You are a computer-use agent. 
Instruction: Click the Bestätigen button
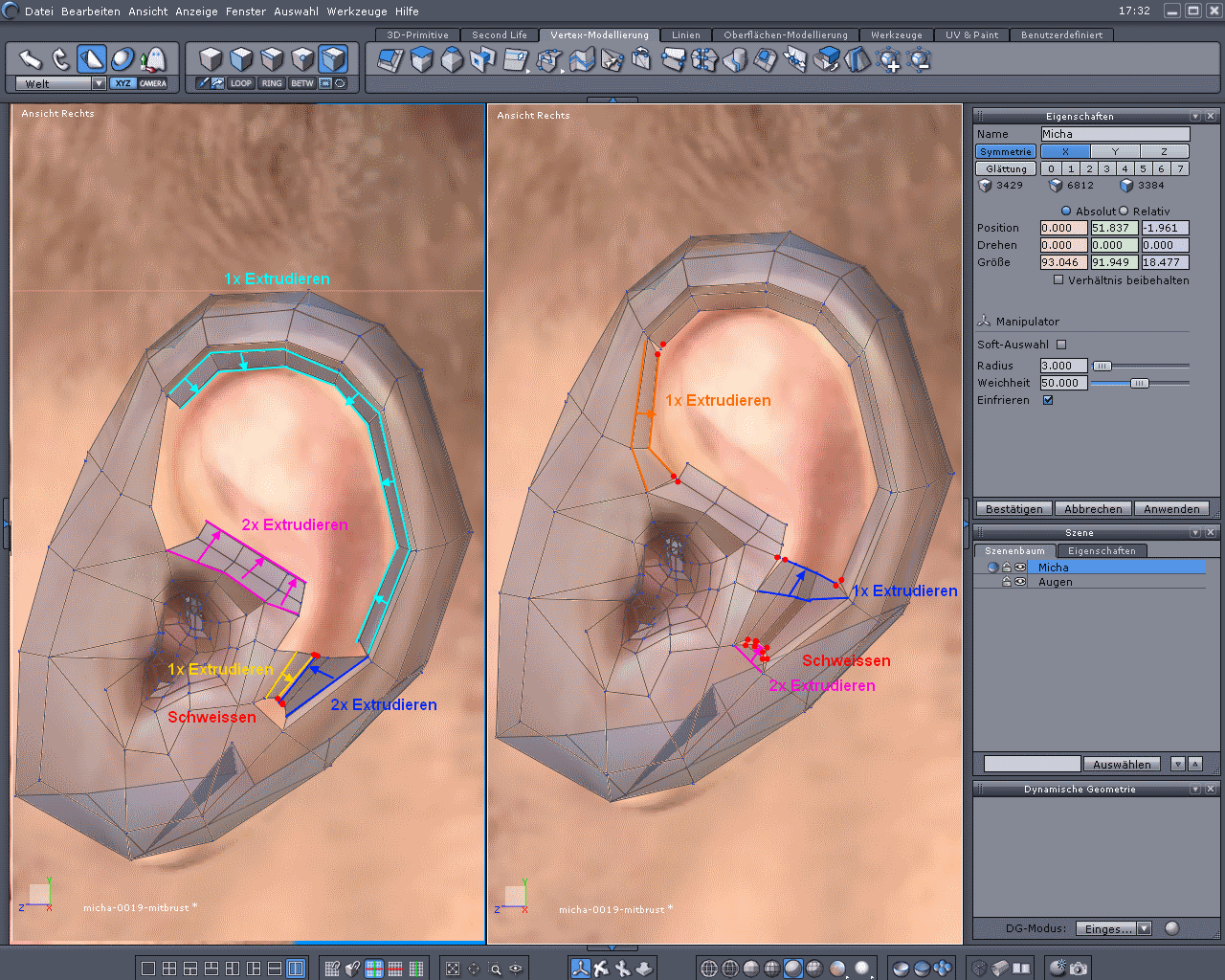tap(1013, 509)
